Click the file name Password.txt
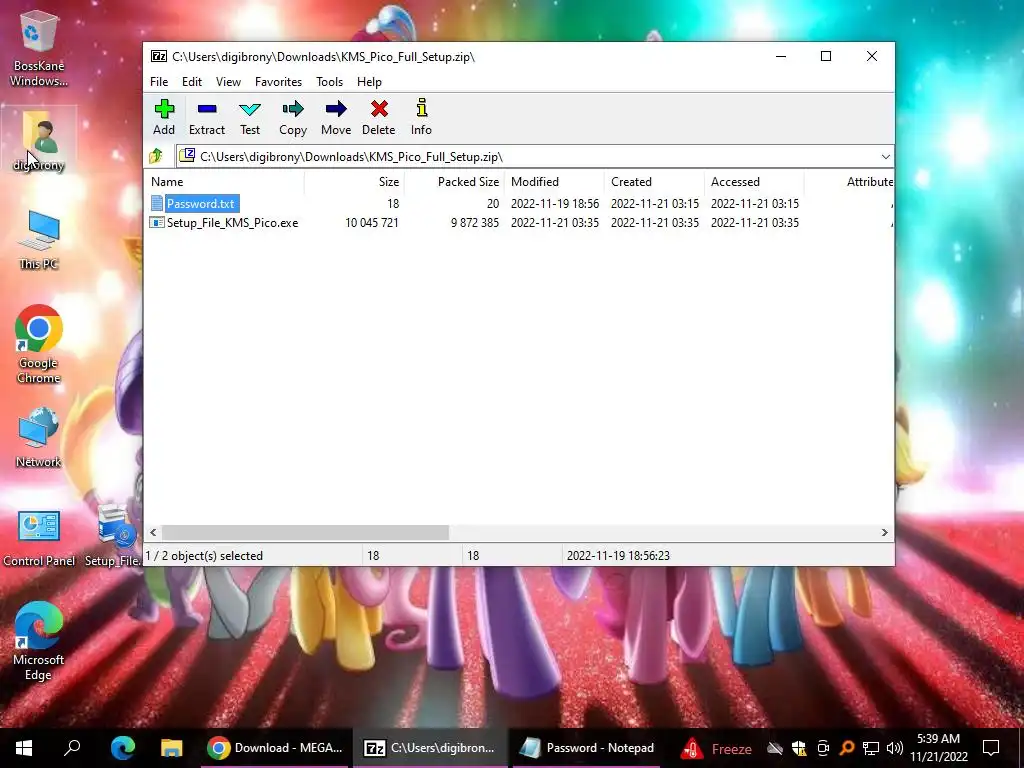1024x768 pixels. pyautogui.click(x=200, y=204)
